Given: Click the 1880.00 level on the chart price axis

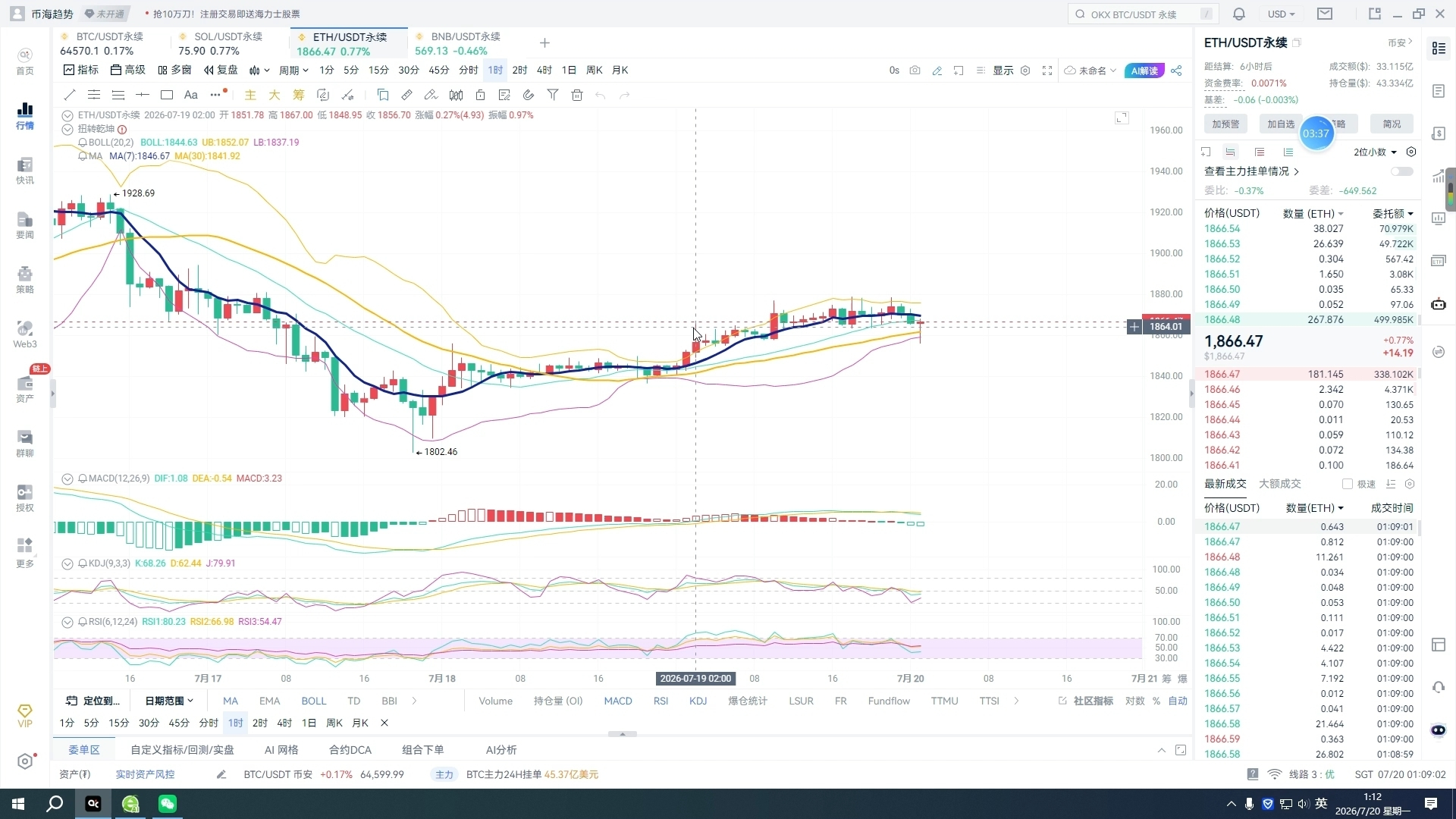Looking at the screenshot, I should click(x=1166, y=294).
